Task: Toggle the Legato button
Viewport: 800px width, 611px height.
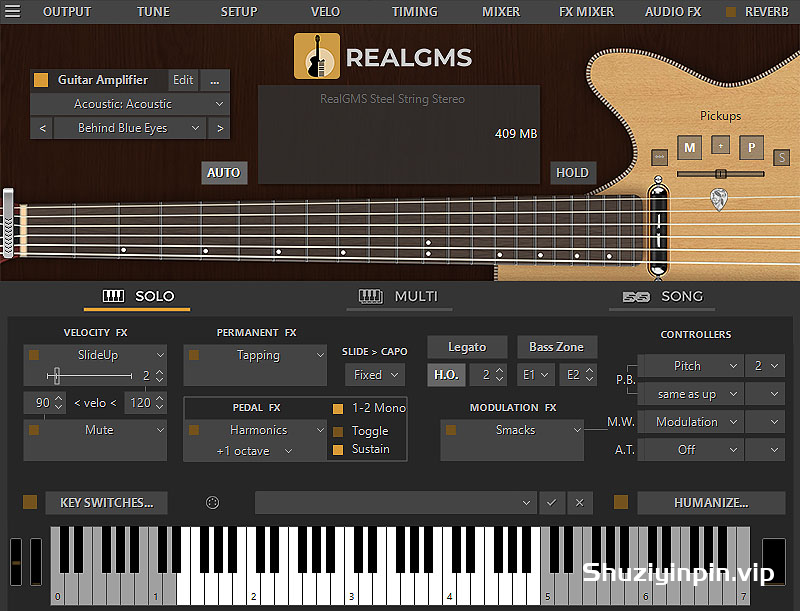Action: (467, 347)
